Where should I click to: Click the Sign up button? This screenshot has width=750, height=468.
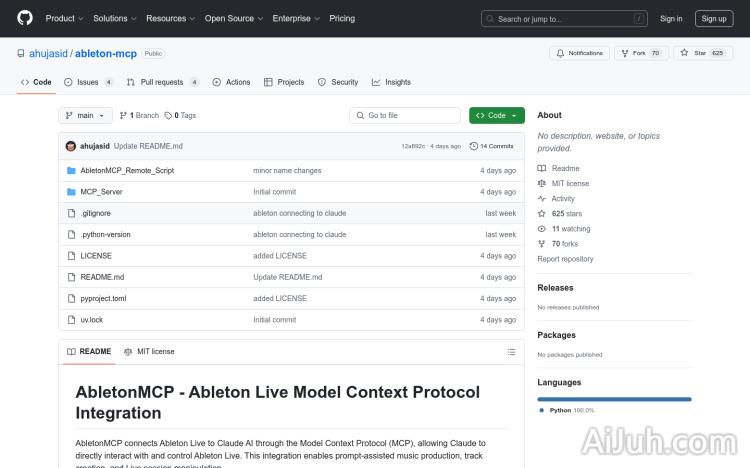[714, 18]
